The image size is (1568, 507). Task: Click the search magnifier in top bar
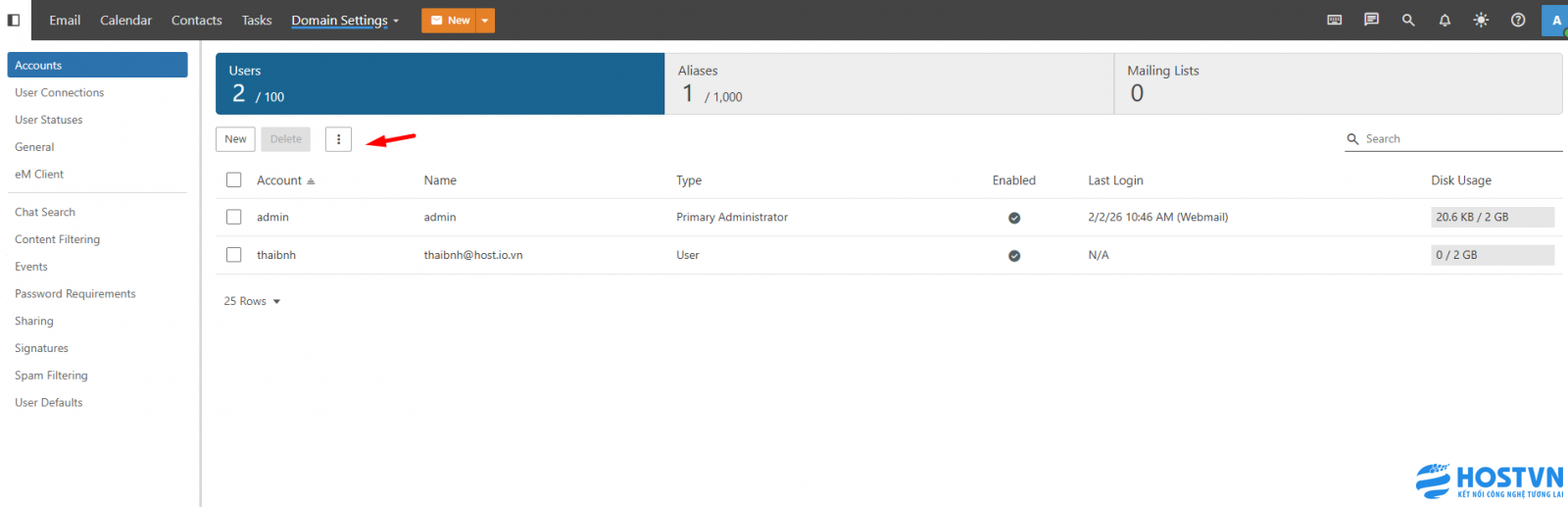pos(1408,20)
